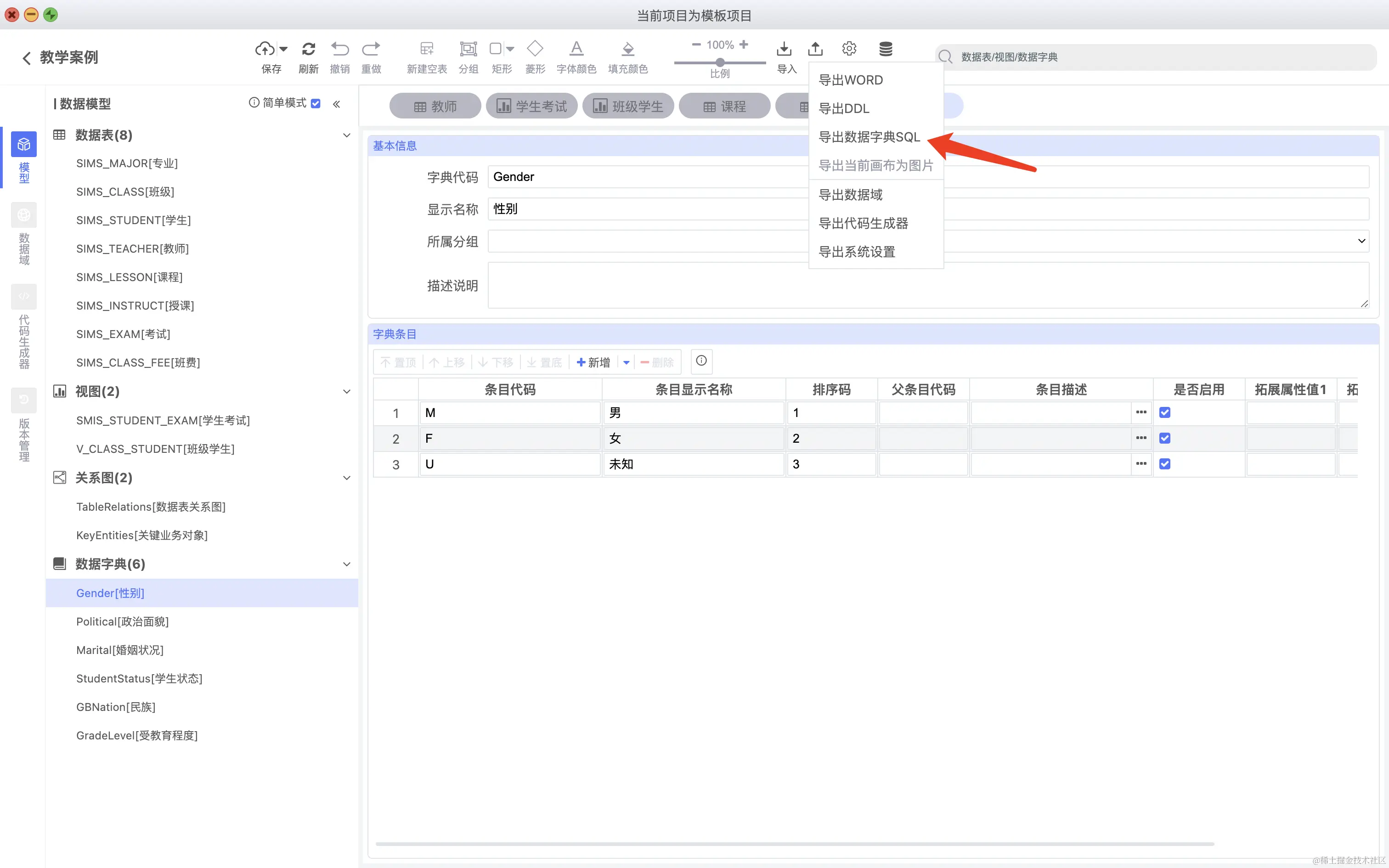Open the settings gear icon
Viewport: 1389px width, 868px height.
coord(849,49)
